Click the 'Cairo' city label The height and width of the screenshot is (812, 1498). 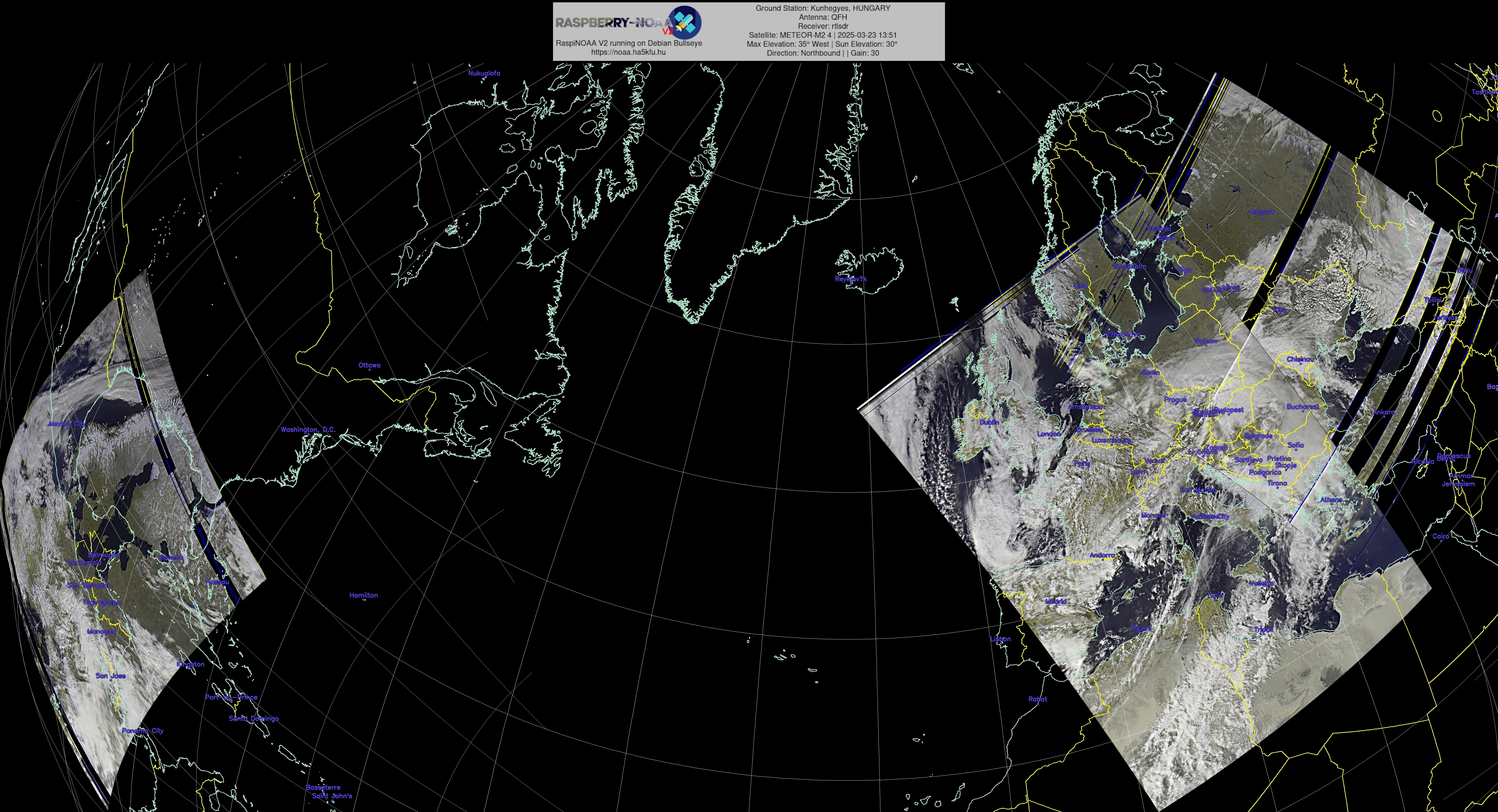(1440, 537)
